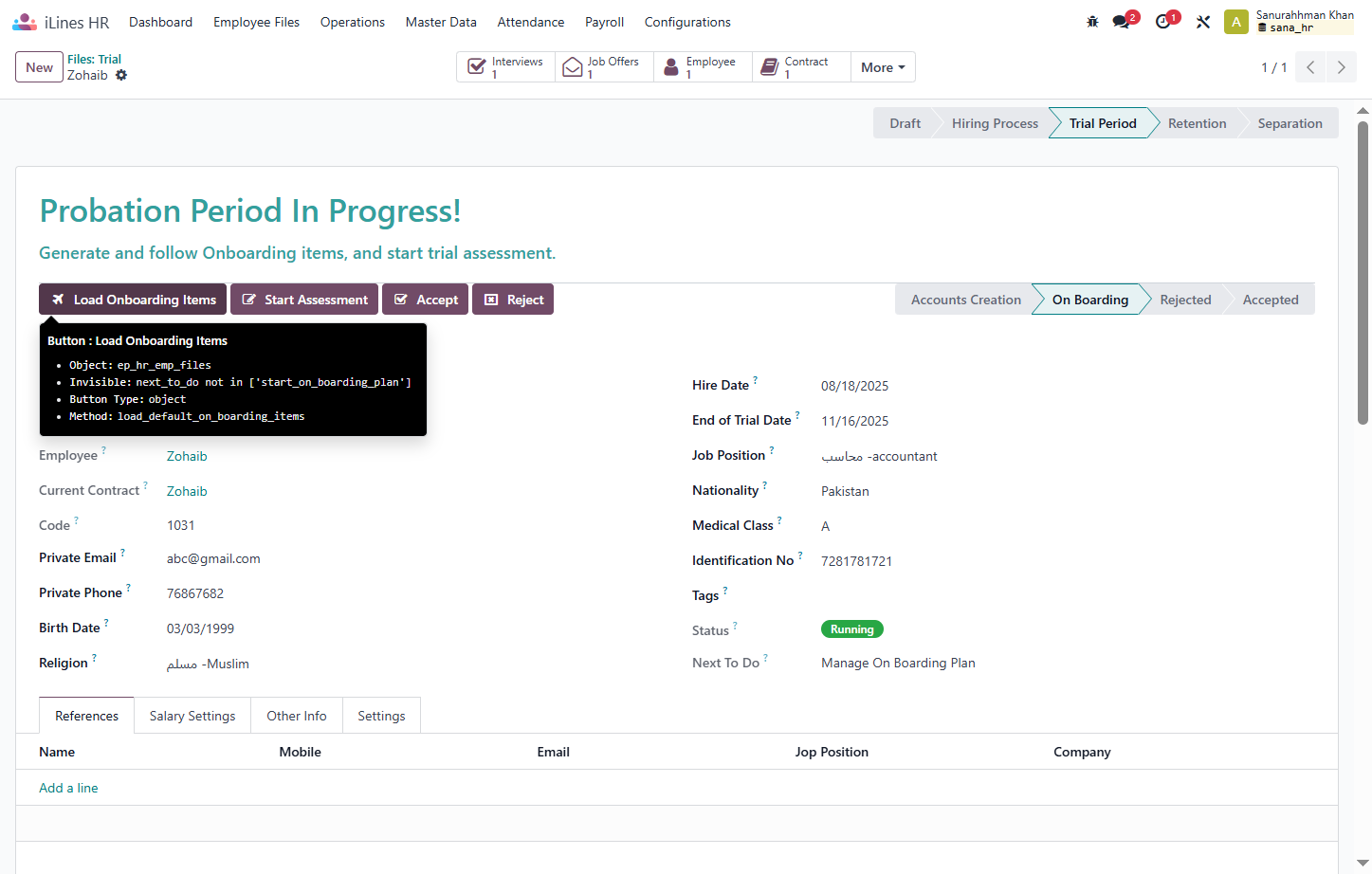Viewport: 1372px width, 874px height.
Task: Click the Job Offers envelope icon
Action: 573,67
